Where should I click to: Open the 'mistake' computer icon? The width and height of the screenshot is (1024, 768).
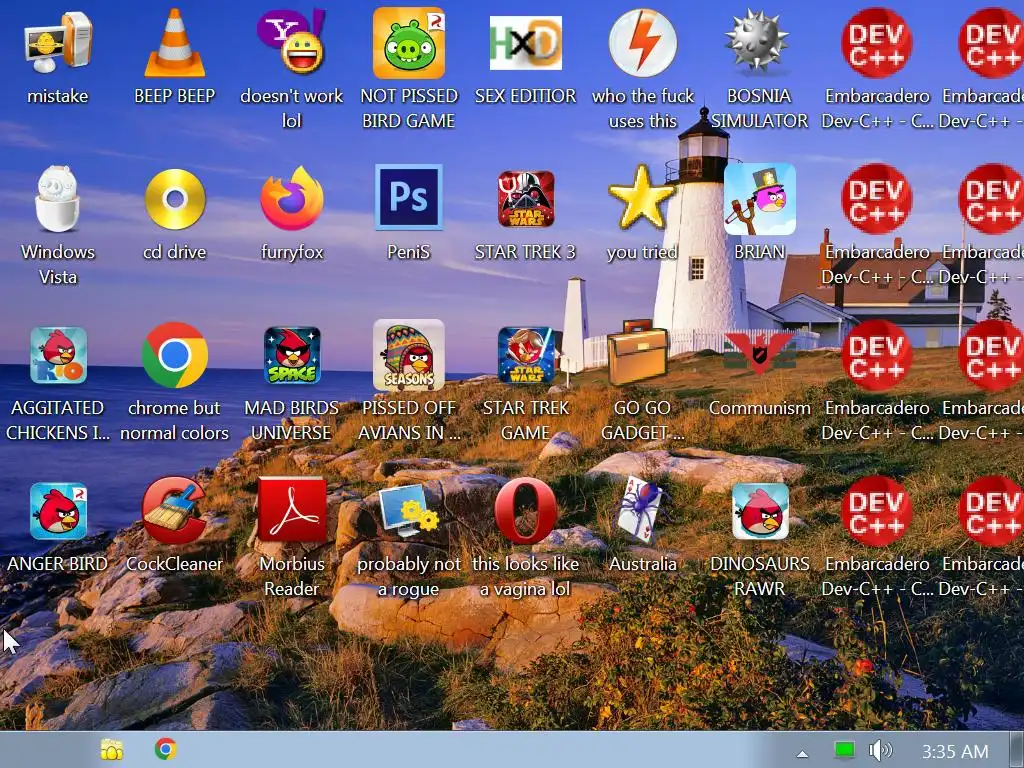pos(58,42)
